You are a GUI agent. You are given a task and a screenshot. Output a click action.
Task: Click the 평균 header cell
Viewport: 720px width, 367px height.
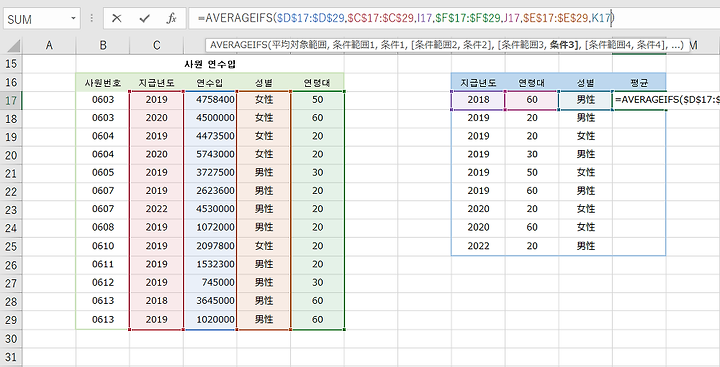click(x=639, y=82)
